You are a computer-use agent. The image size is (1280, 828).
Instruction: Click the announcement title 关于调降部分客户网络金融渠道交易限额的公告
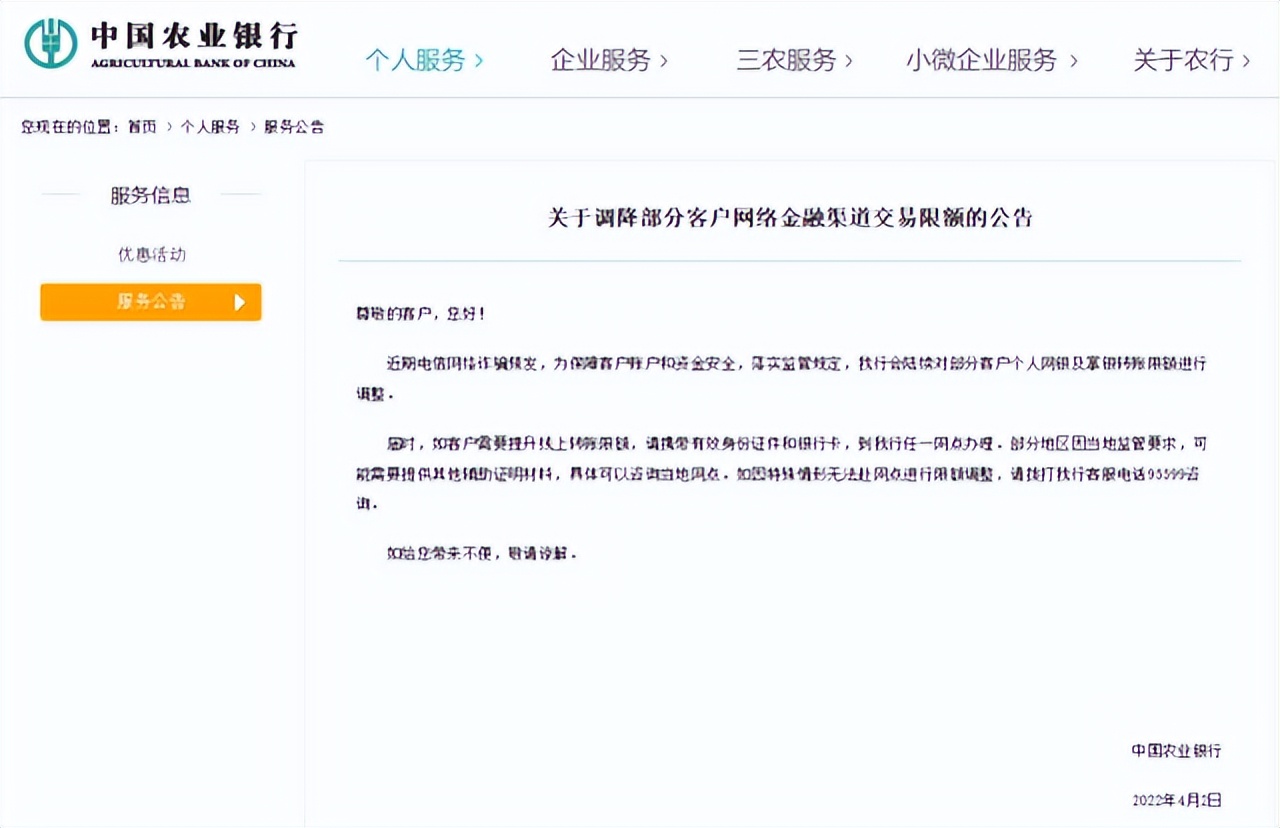coord(789,217)
